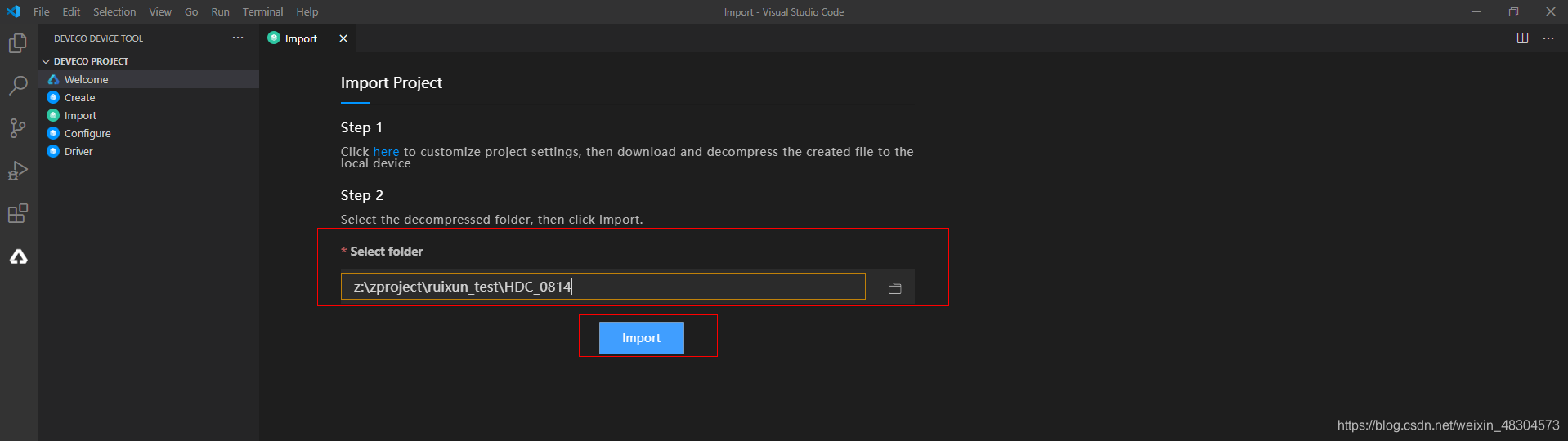Close the VS Code window

pos(1550,11)
